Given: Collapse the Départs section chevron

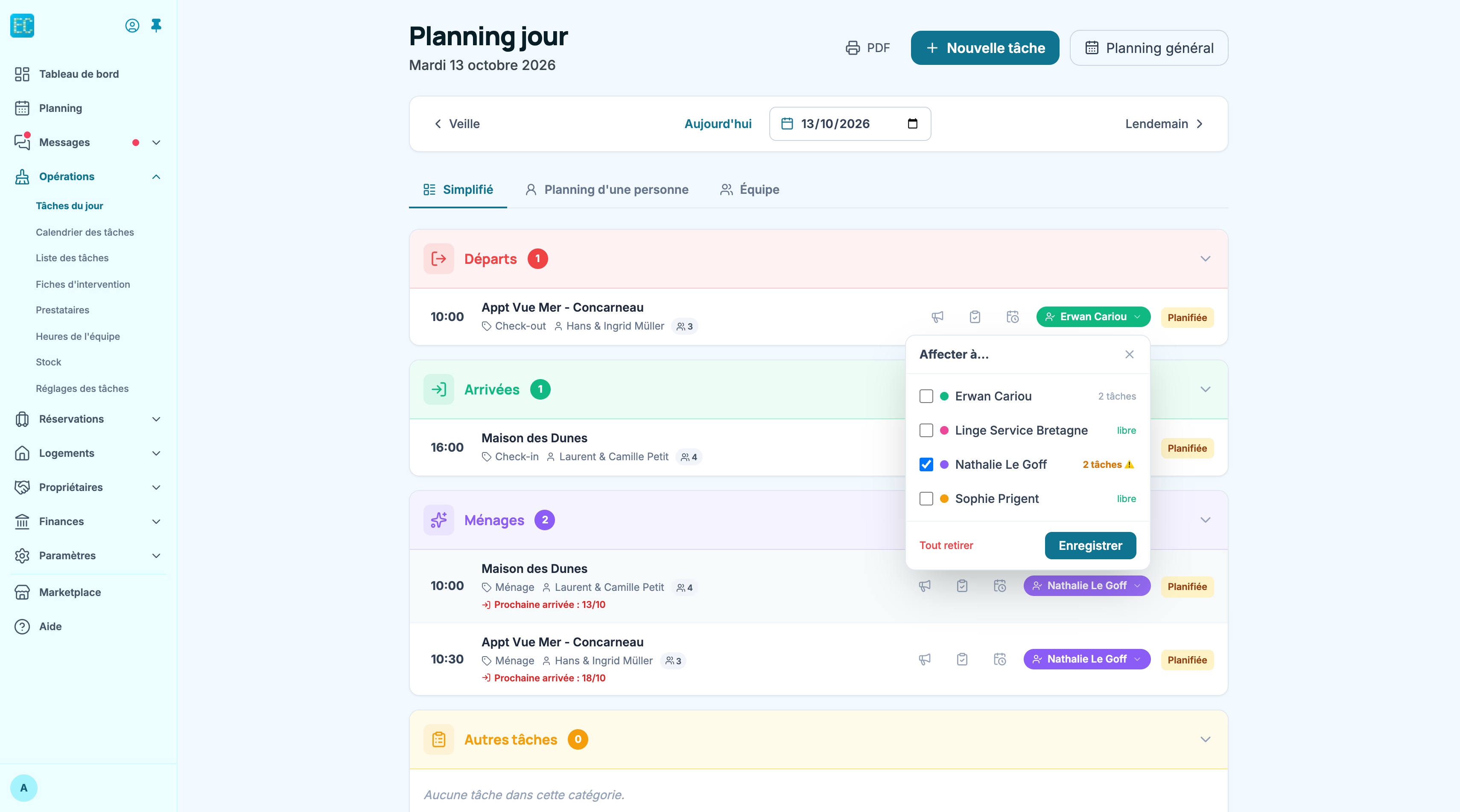Looking at the screenshot, I should pos(1206,259).
